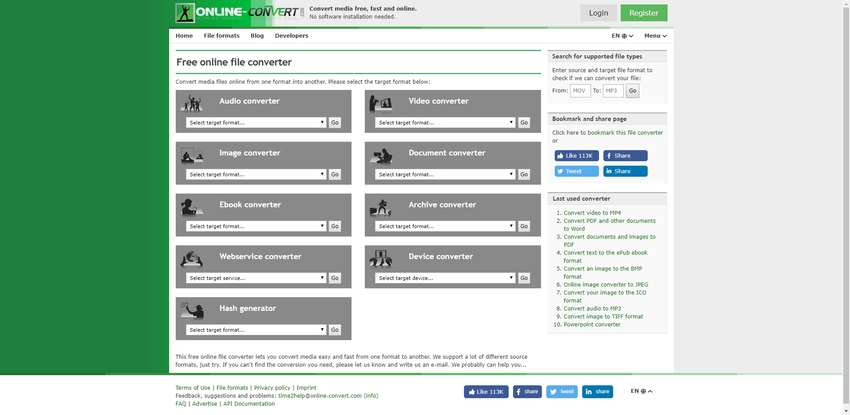This screenshot has width=850, height=415.
Task: Click the Device converter icon
Action: [382, 258]
